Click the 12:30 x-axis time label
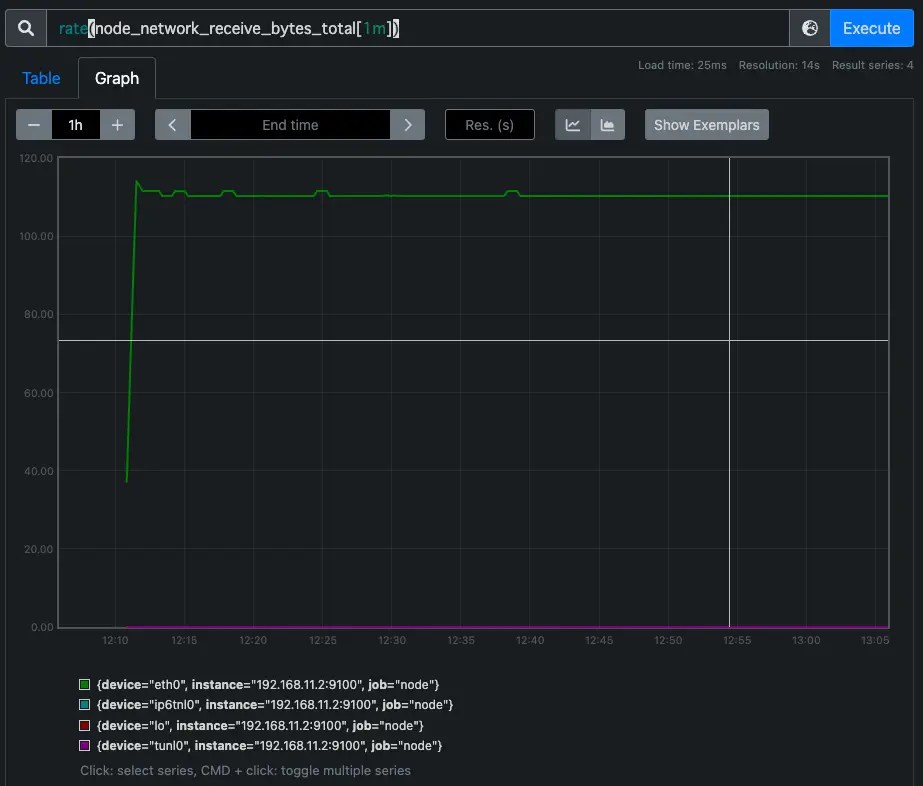 coord(392,640)
